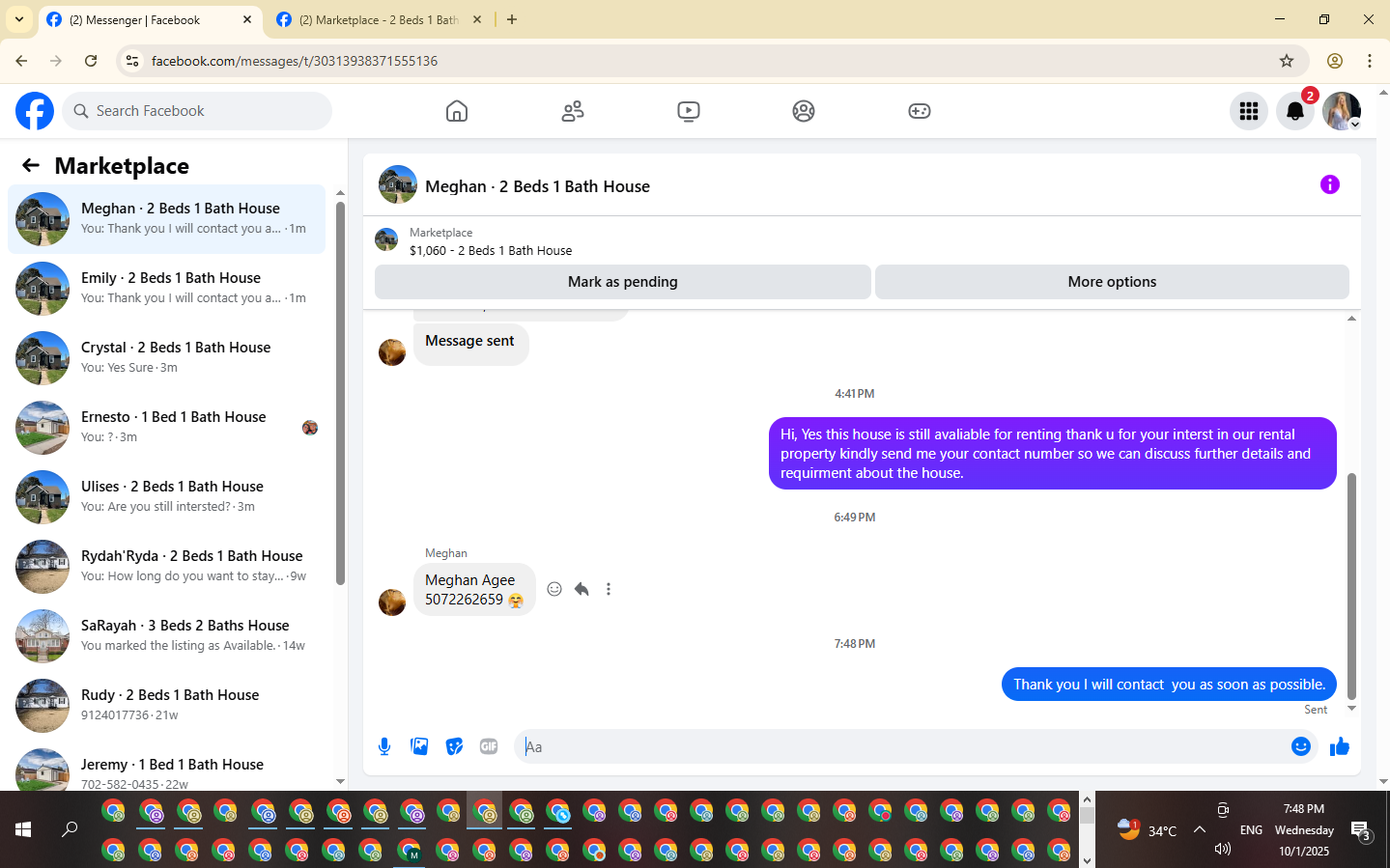Open the Gaming icon in top navigation

tap(920, 111)
